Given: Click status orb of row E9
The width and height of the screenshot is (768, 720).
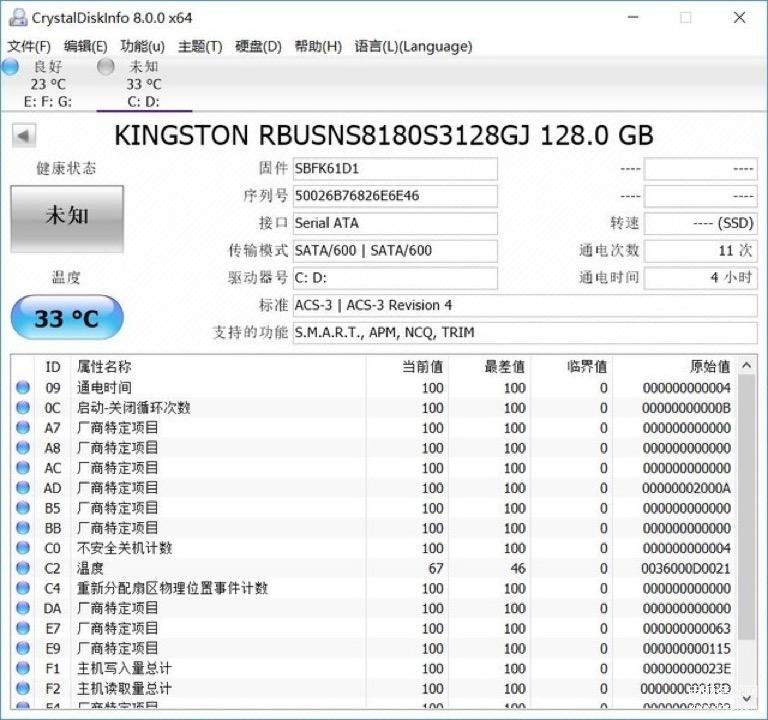Looking at the screenshot, I should 23,648.
